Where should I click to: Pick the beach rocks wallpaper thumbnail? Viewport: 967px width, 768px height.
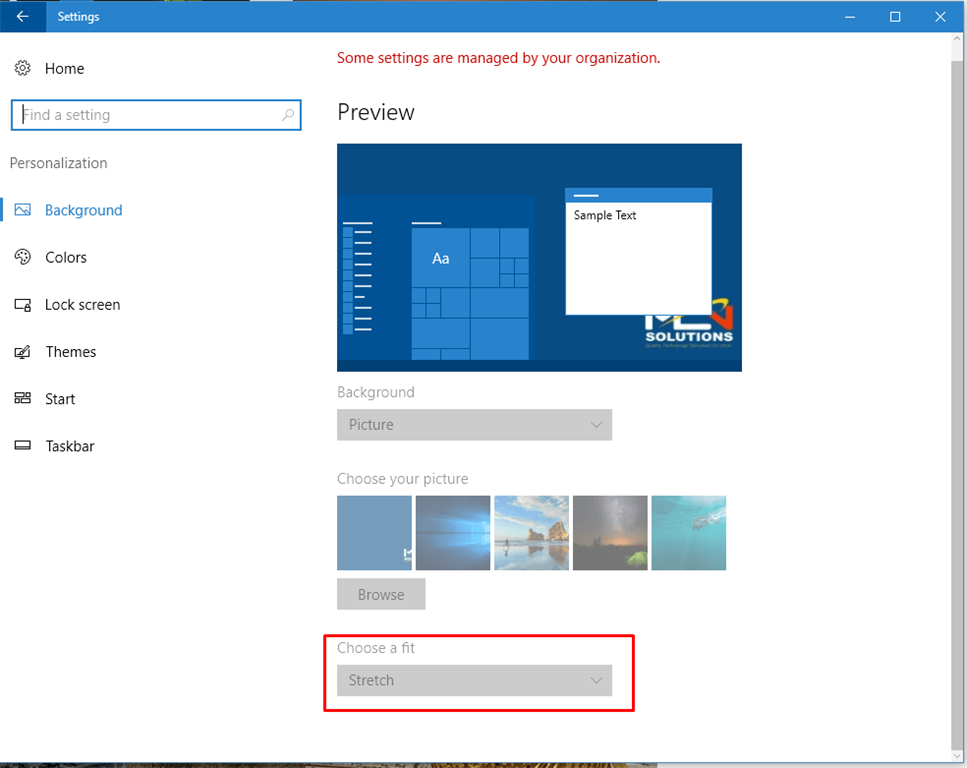532,533
